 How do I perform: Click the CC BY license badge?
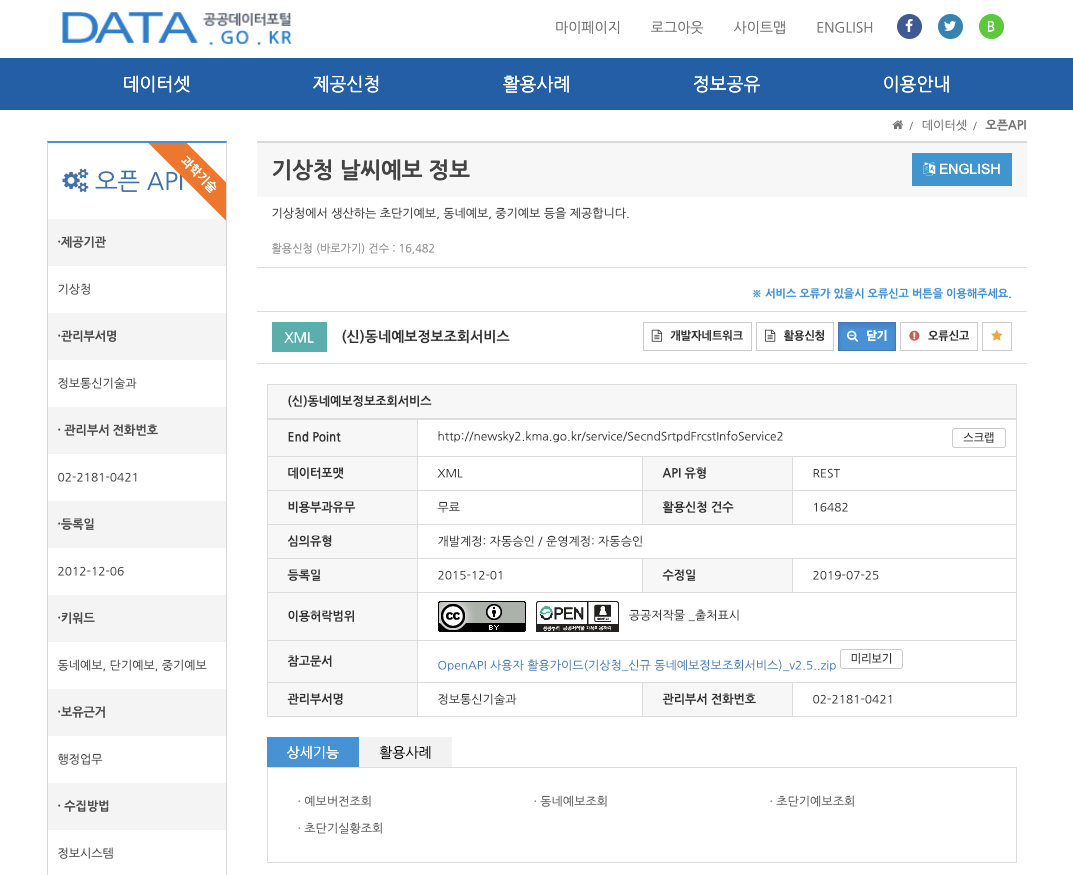pyautogui.click(x=482, y=616)
